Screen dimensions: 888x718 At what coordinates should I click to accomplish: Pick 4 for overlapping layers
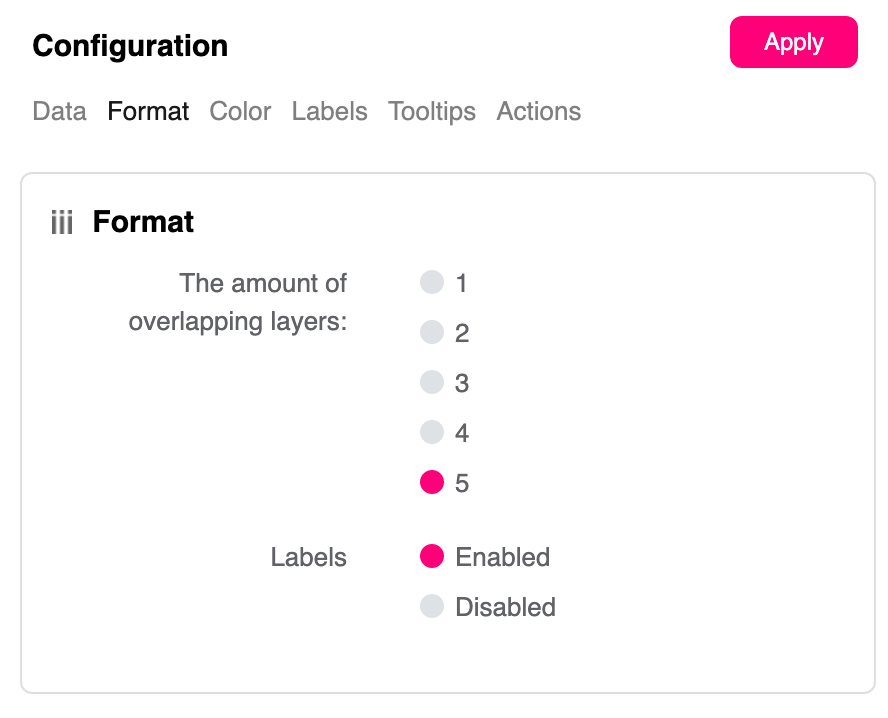432,433
